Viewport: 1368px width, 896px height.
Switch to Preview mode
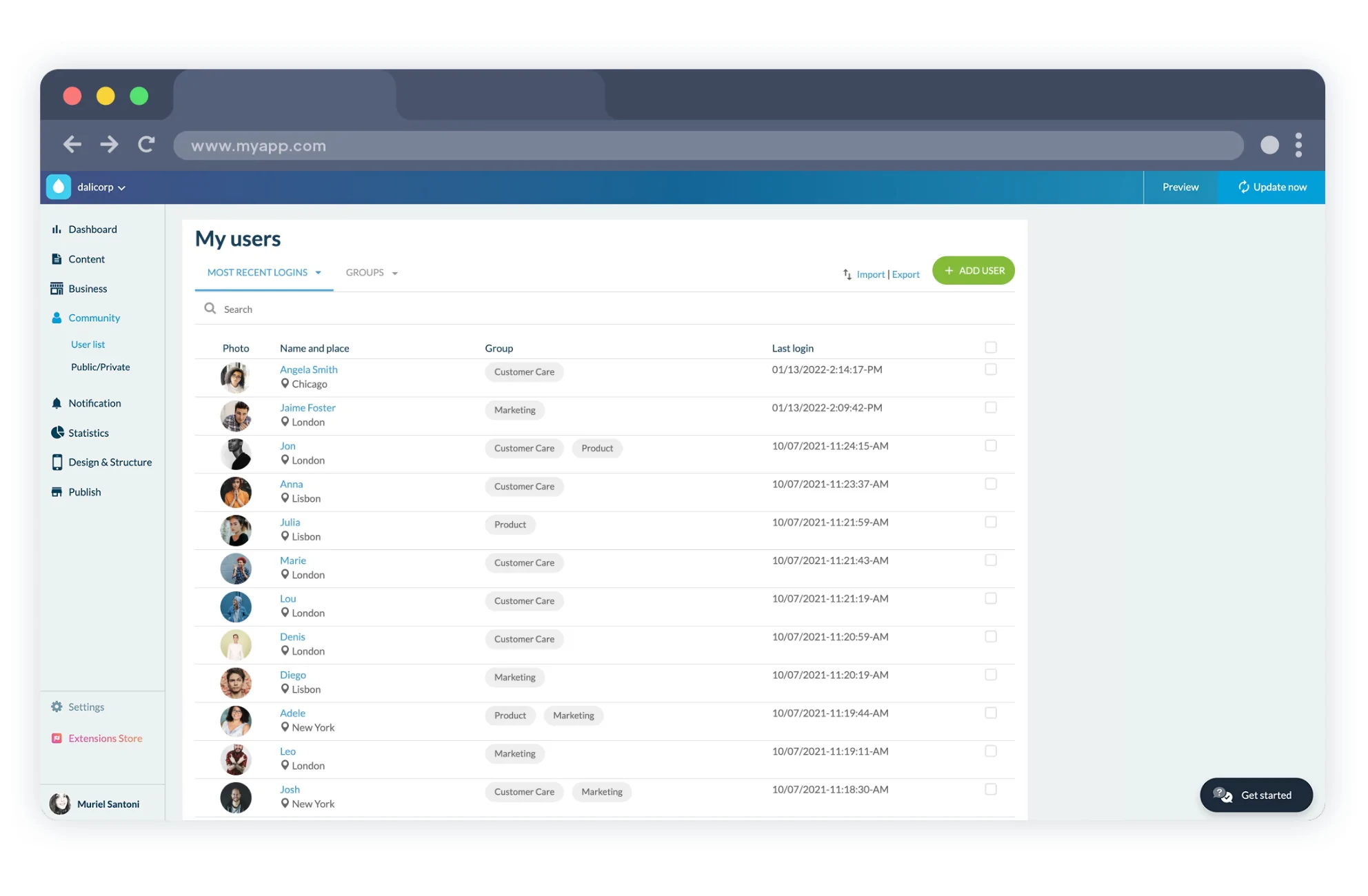pyautogui.click(x=1180, y=187)
